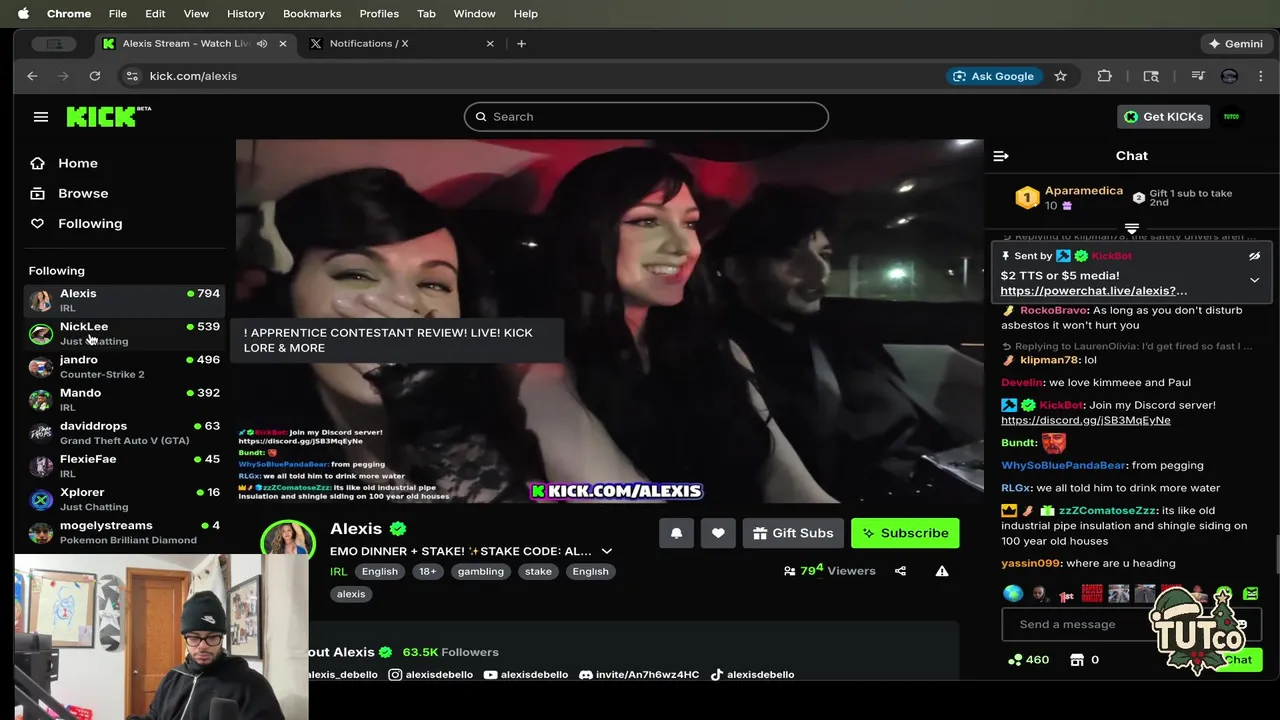This screenshot has width=1280, height=720.
Task: Open FlexieFae's channel
Action: pyautogui.click(x=124, y=465)
